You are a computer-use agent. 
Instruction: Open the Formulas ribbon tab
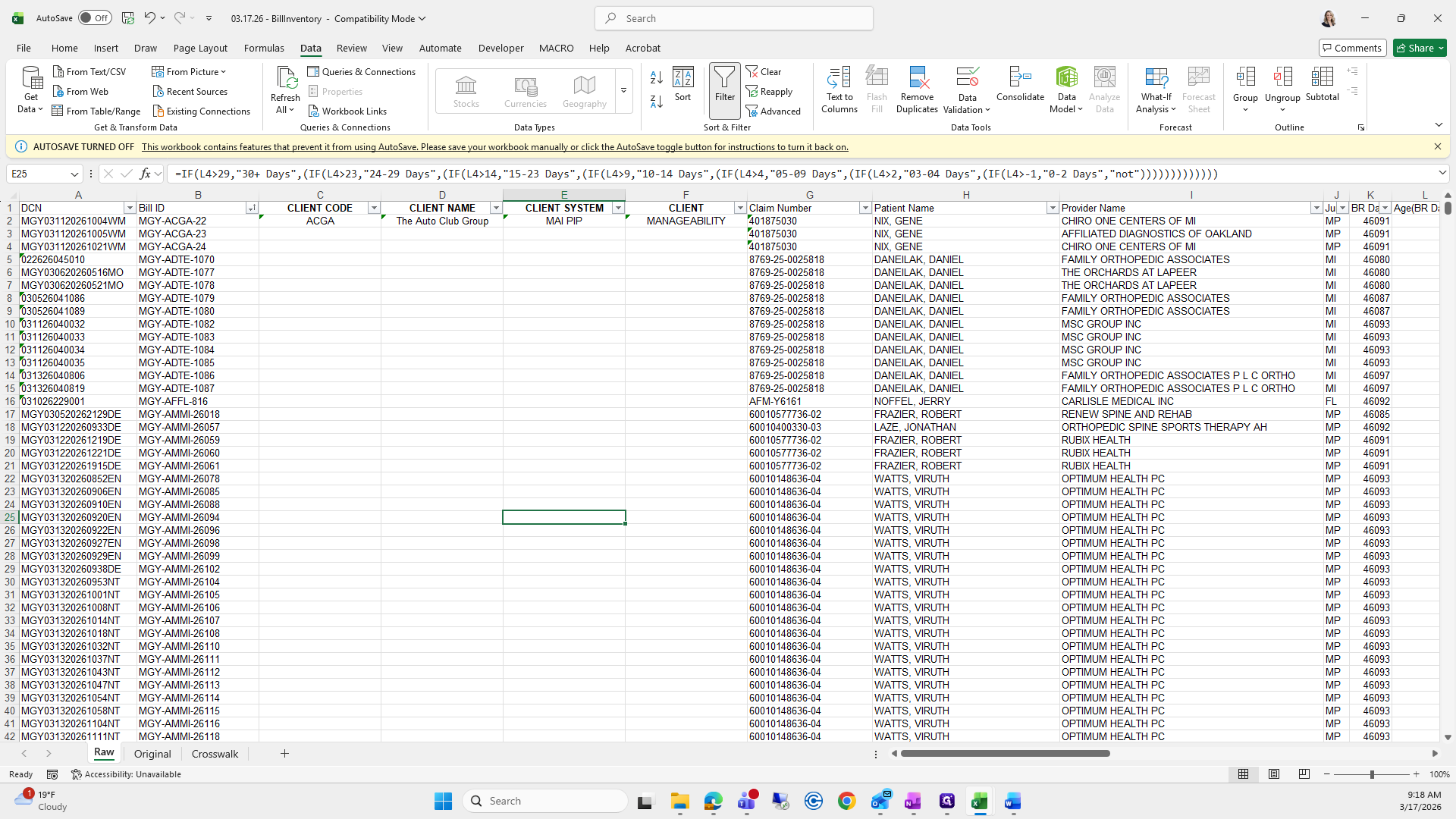(264, 48)
